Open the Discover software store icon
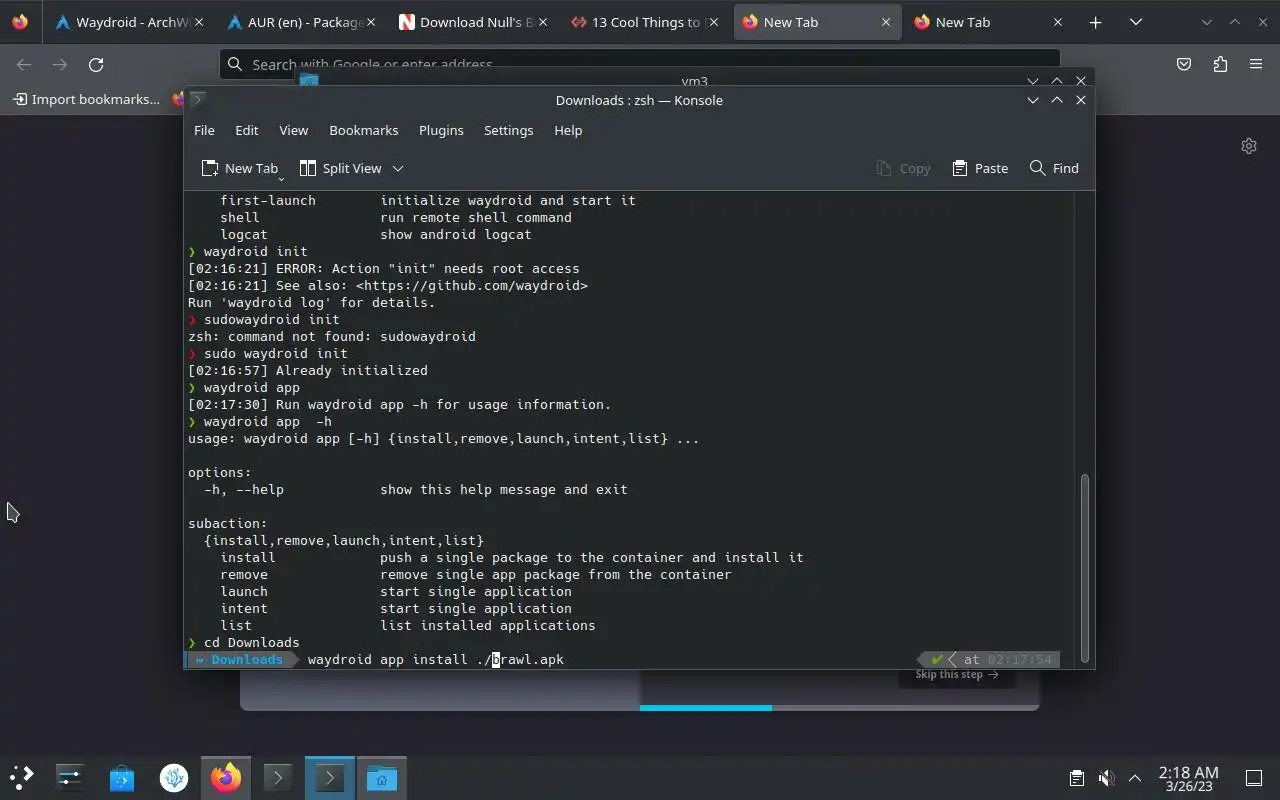Screen dimensions: 1280x800 click(121, 777)
